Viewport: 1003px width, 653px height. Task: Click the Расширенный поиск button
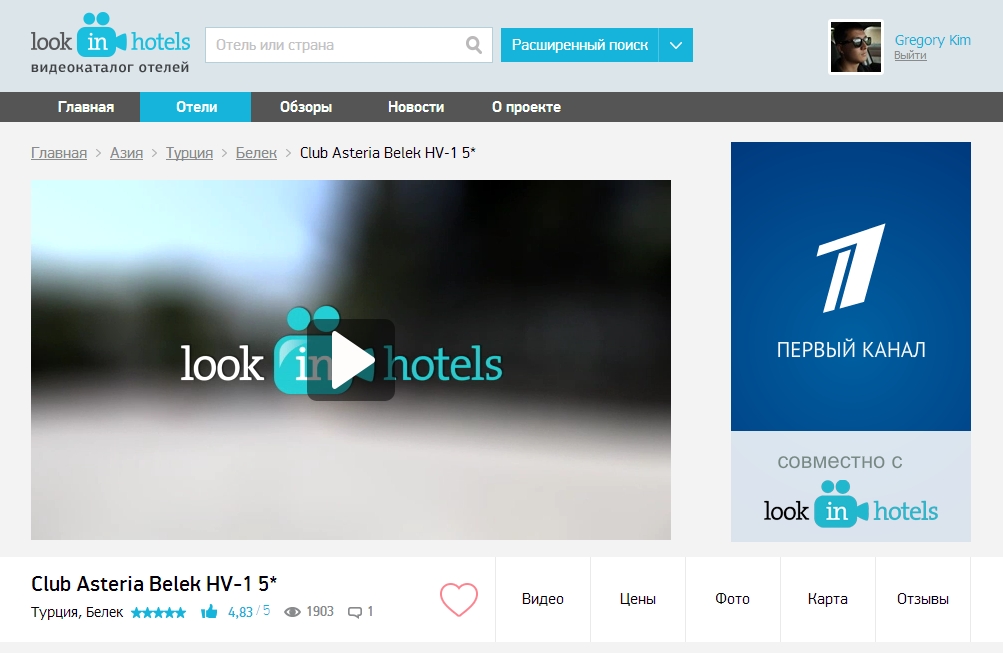point(580,45)
